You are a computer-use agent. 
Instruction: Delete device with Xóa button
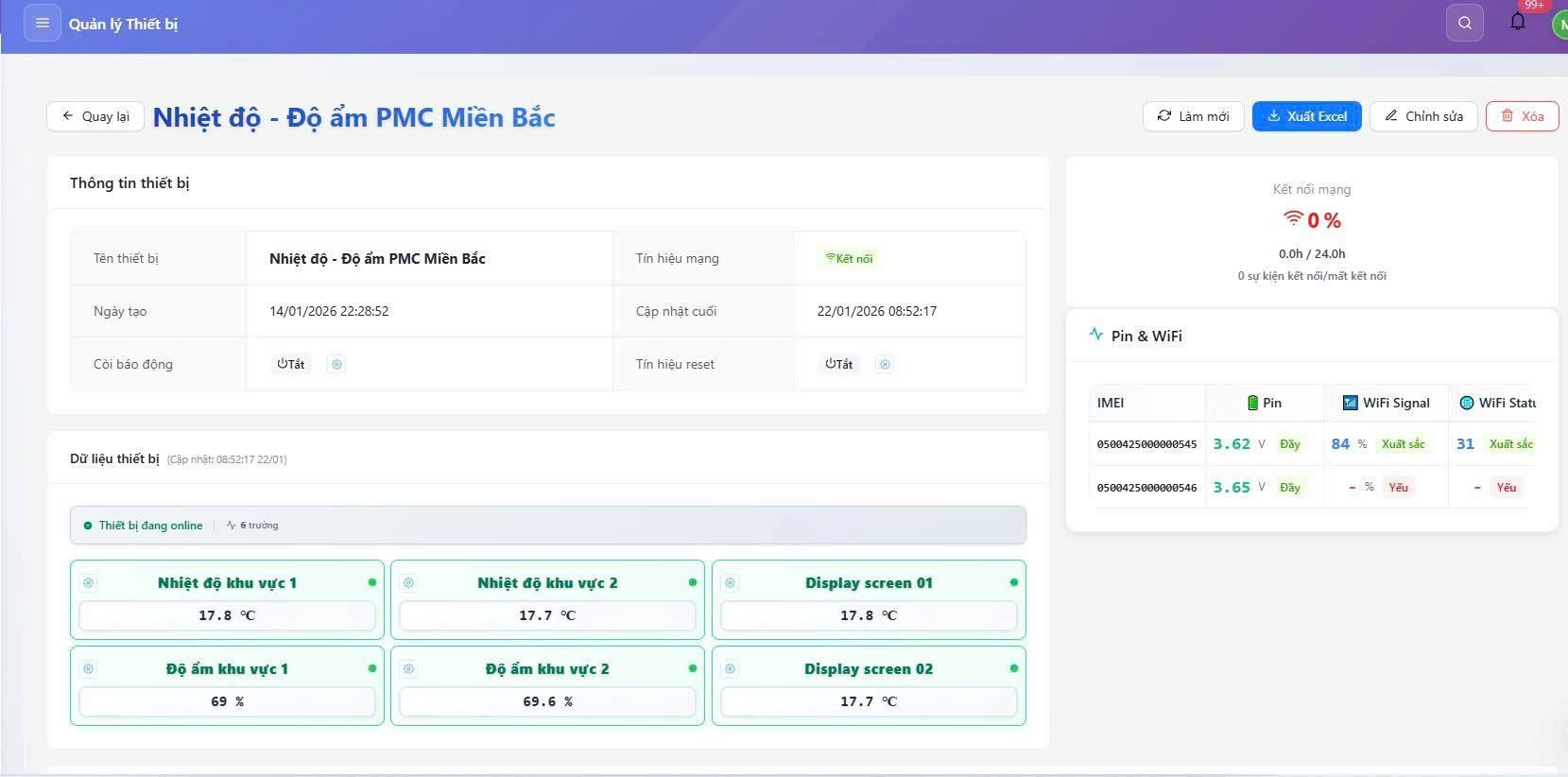point(1522,116)
